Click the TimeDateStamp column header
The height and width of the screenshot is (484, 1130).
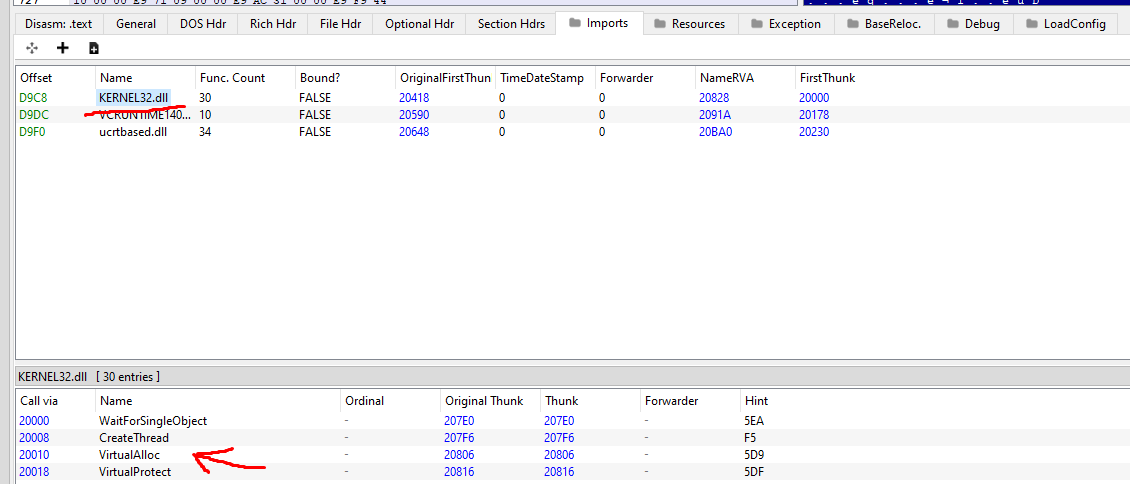[x=545, y=78]
